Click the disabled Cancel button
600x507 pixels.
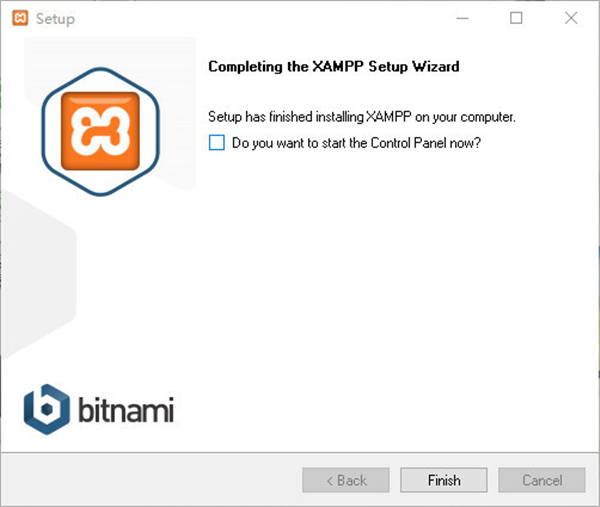point(542,480)
